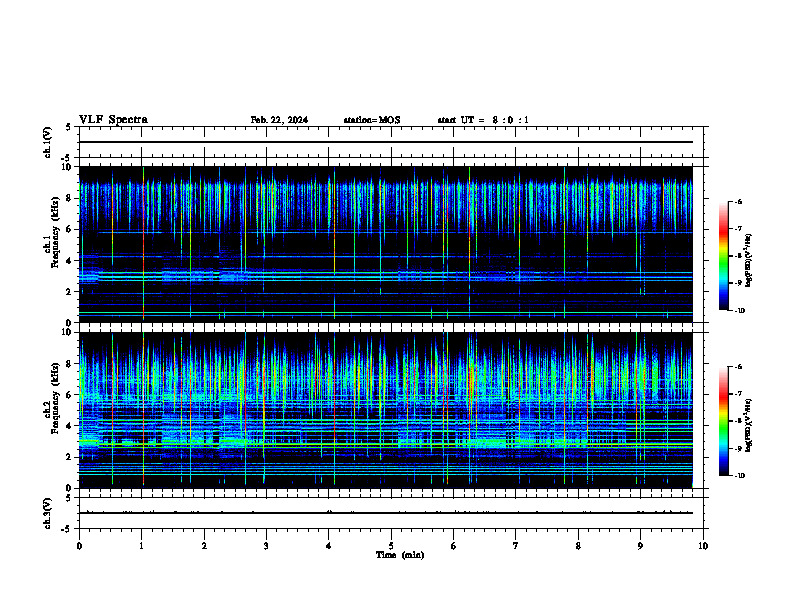Click the ch.3 voltage waveform trace line

point(386,513)
